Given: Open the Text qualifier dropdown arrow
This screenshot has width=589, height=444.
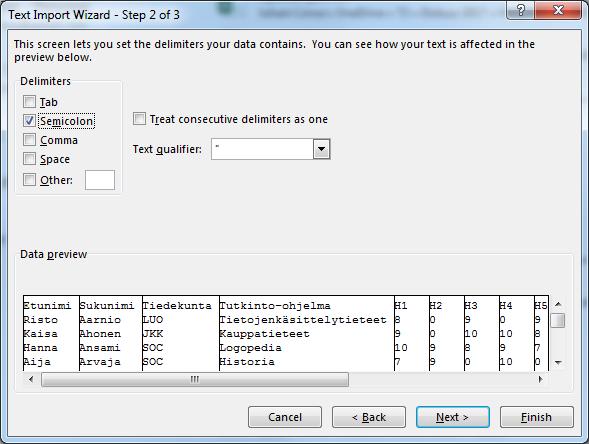Looking at the screenshot, I should 321,149.
